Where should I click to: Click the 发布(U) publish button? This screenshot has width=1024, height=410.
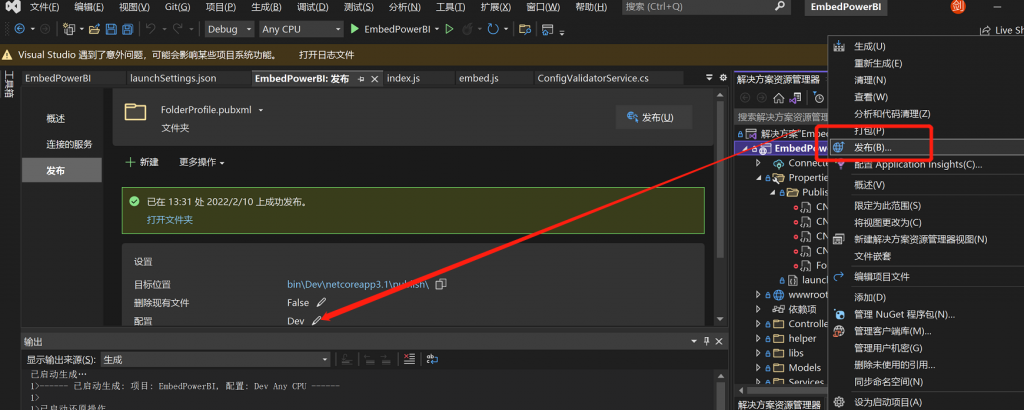click(x=654, y=118)
